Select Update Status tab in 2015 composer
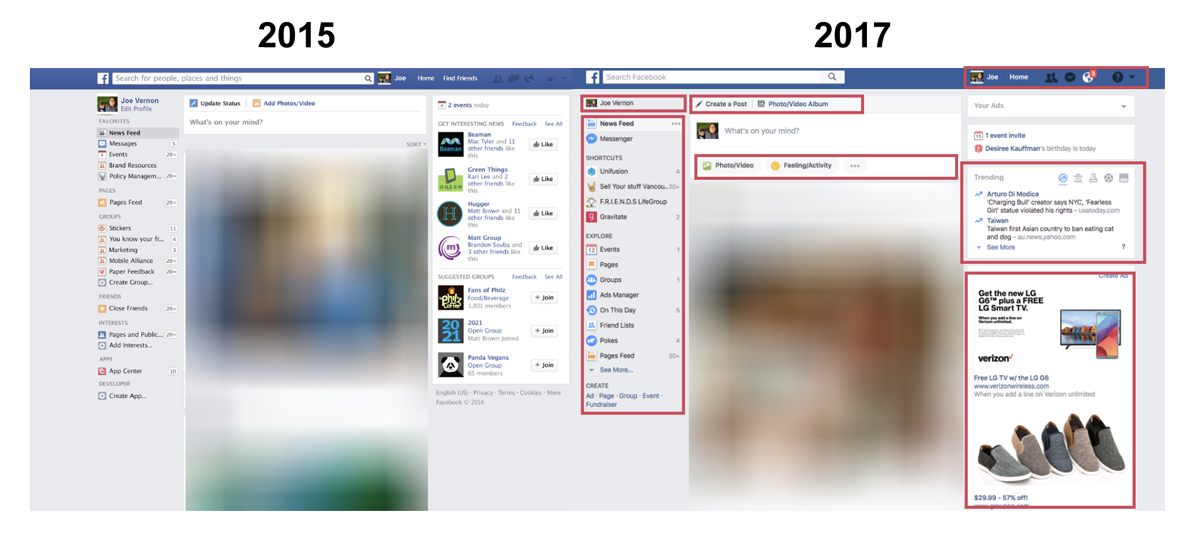The image size is (1200, 536). coord(216,103)
